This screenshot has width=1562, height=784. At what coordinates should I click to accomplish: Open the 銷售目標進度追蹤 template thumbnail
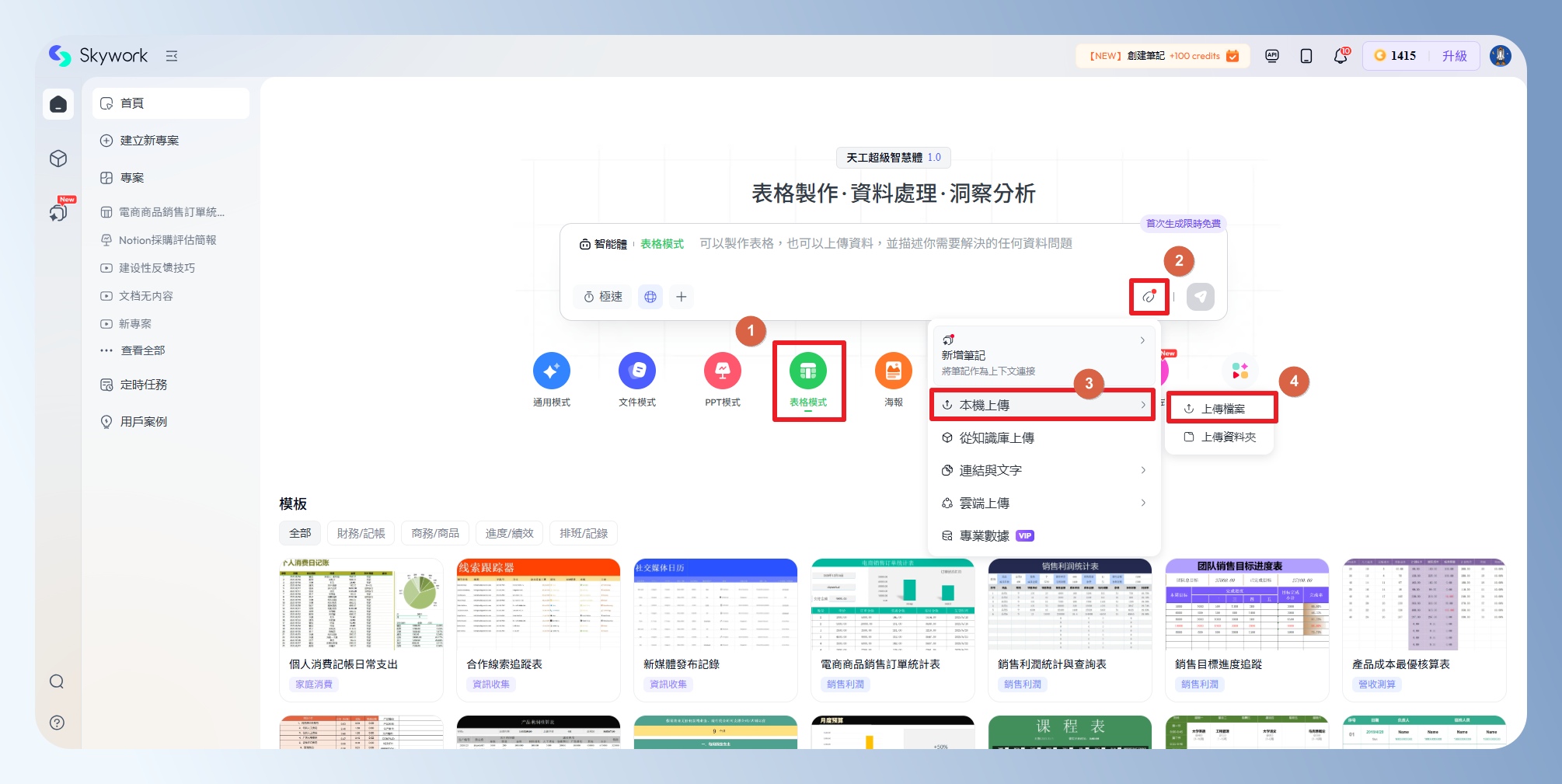tap(1246, 605)
